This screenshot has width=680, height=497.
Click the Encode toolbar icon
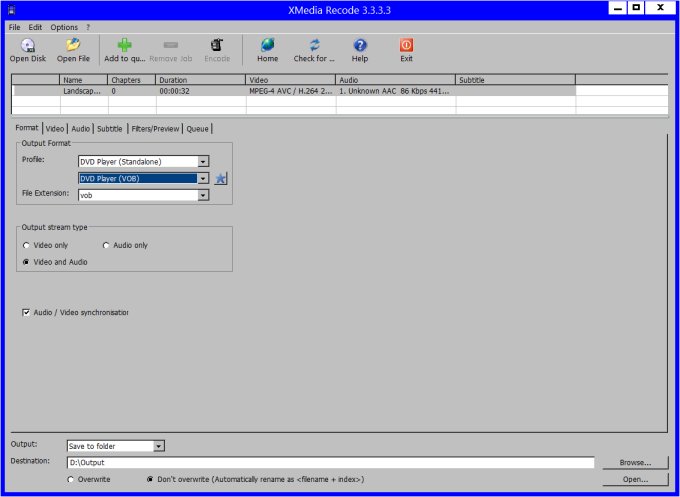tap(217, 45)
